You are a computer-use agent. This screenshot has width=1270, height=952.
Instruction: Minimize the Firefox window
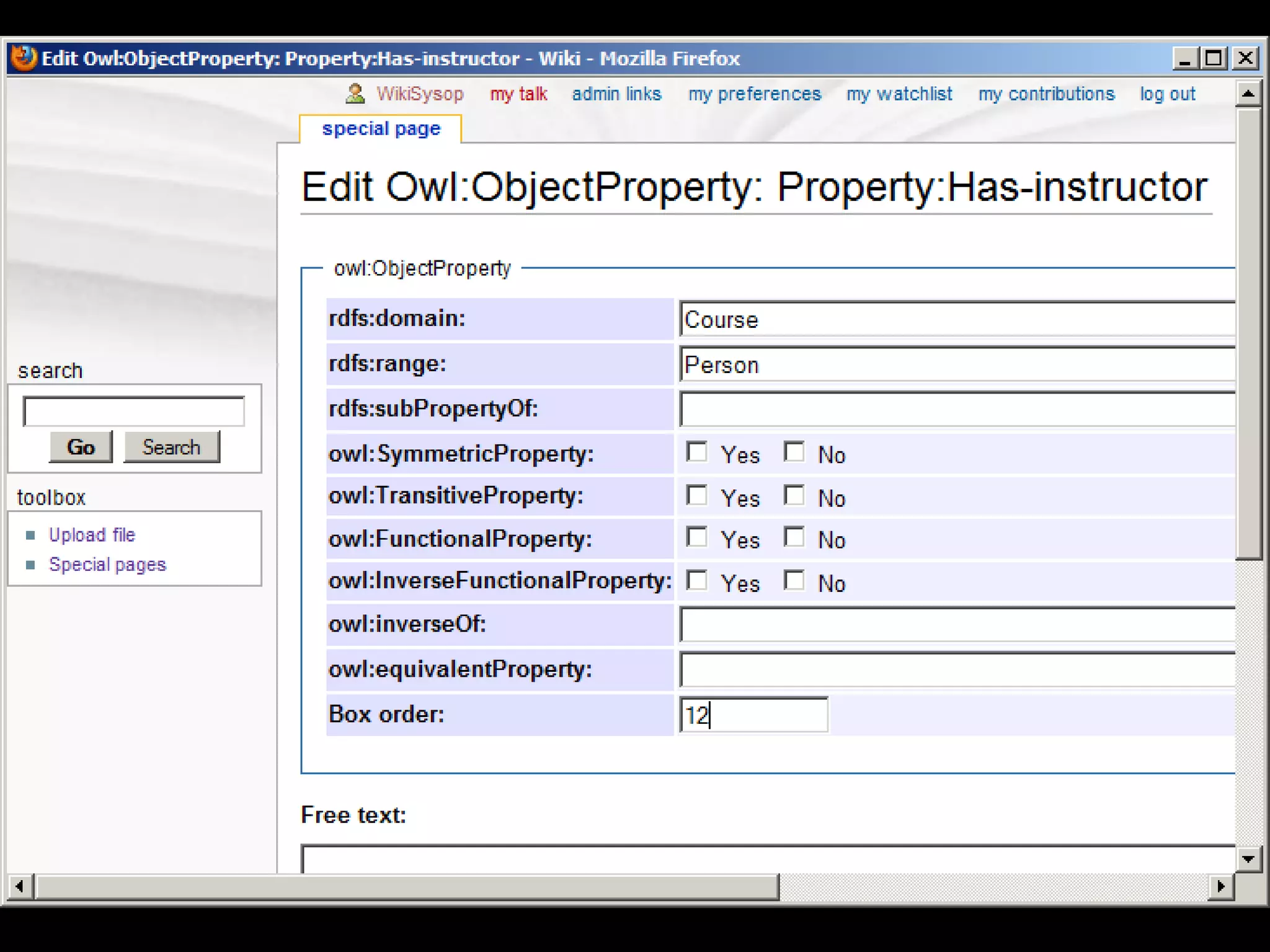pyautogui.click(x=1184, y=58)
